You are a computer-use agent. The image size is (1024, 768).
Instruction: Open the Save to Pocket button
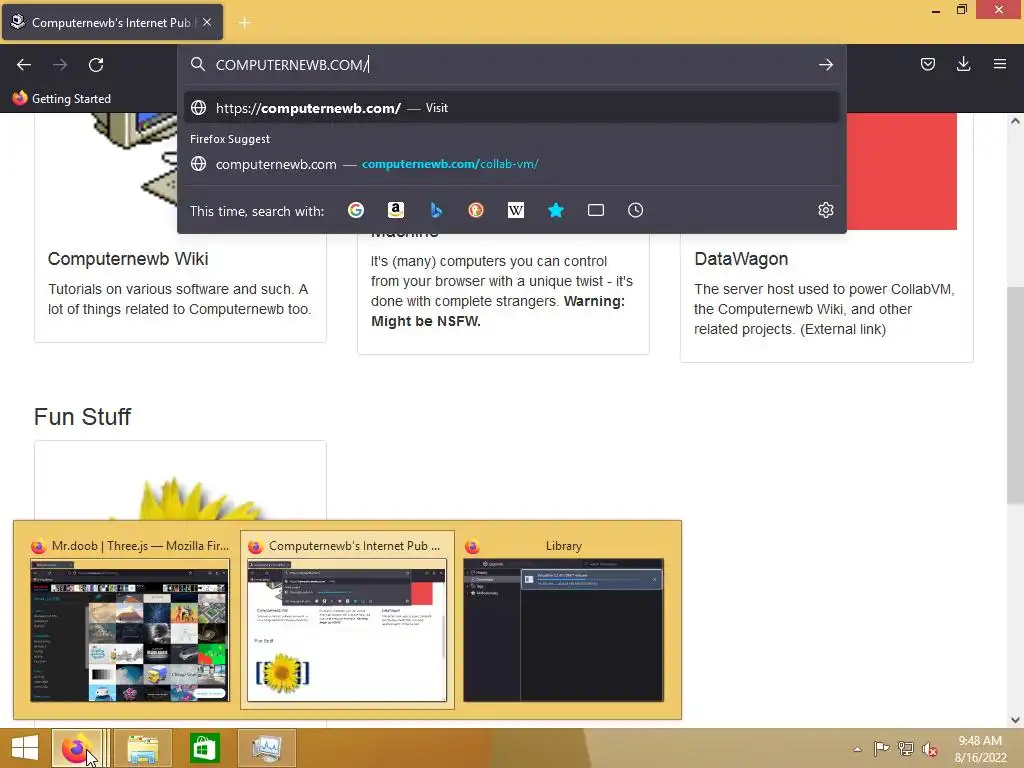point(927,64)
